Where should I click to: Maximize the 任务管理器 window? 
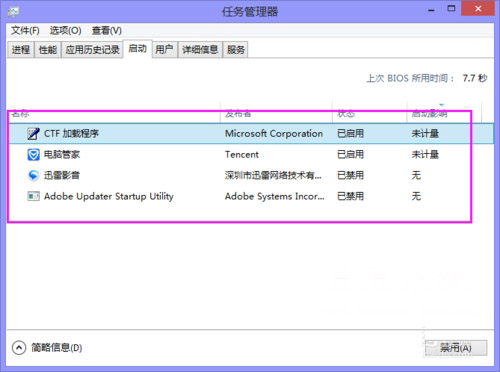[x=451, y=9]
